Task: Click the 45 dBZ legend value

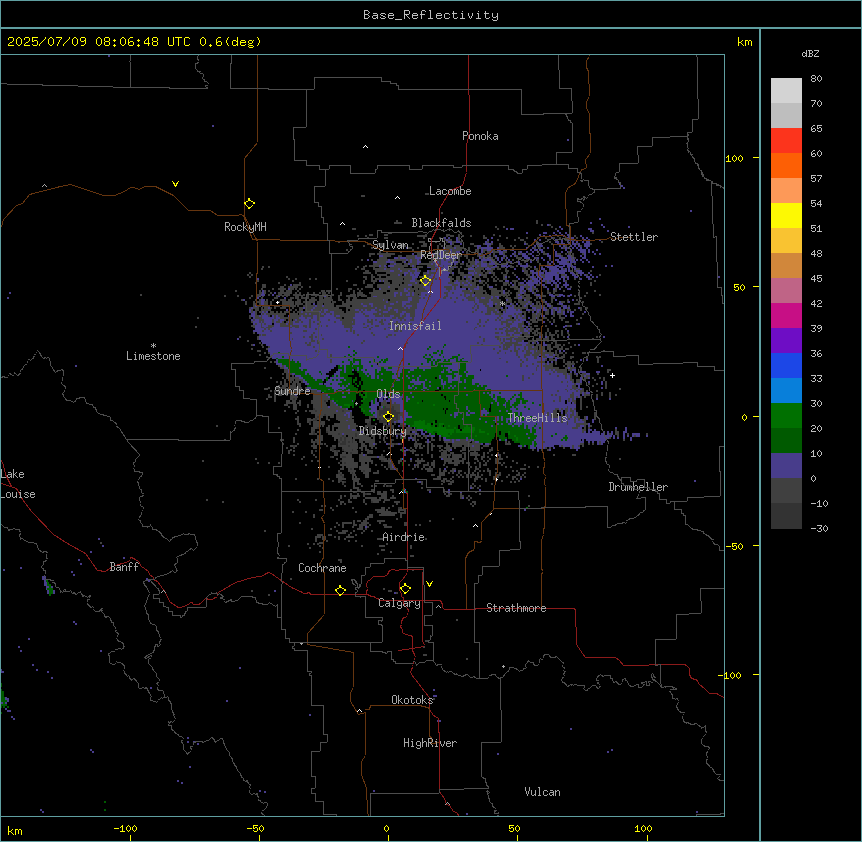Action: [x=816, y=279]
